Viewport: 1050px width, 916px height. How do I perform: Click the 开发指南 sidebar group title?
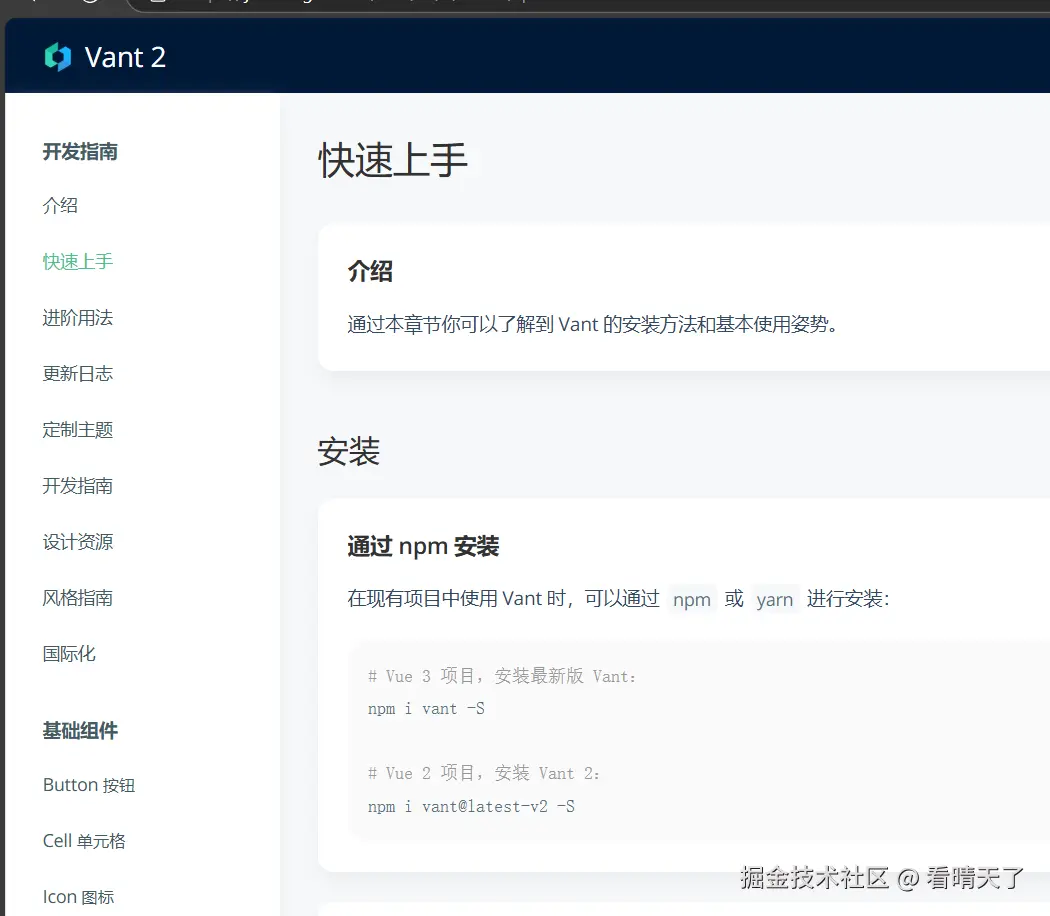coord(80,152)
